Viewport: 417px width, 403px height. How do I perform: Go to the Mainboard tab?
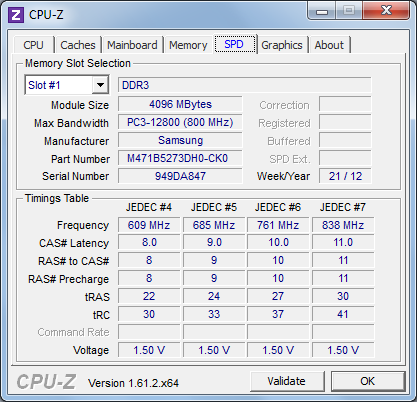click(x=132, y=45)
